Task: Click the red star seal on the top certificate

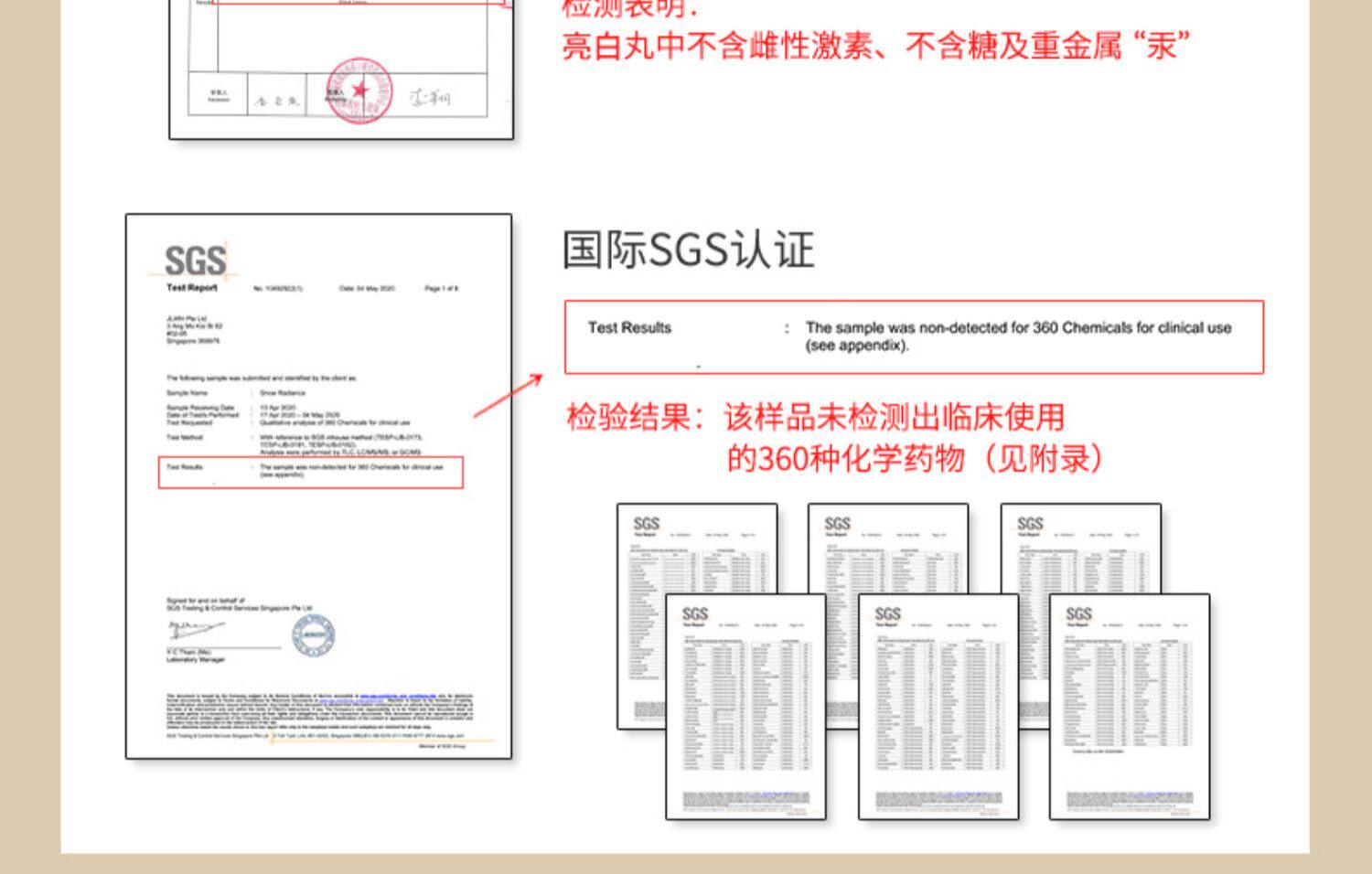Action: (x=359, y=90)
